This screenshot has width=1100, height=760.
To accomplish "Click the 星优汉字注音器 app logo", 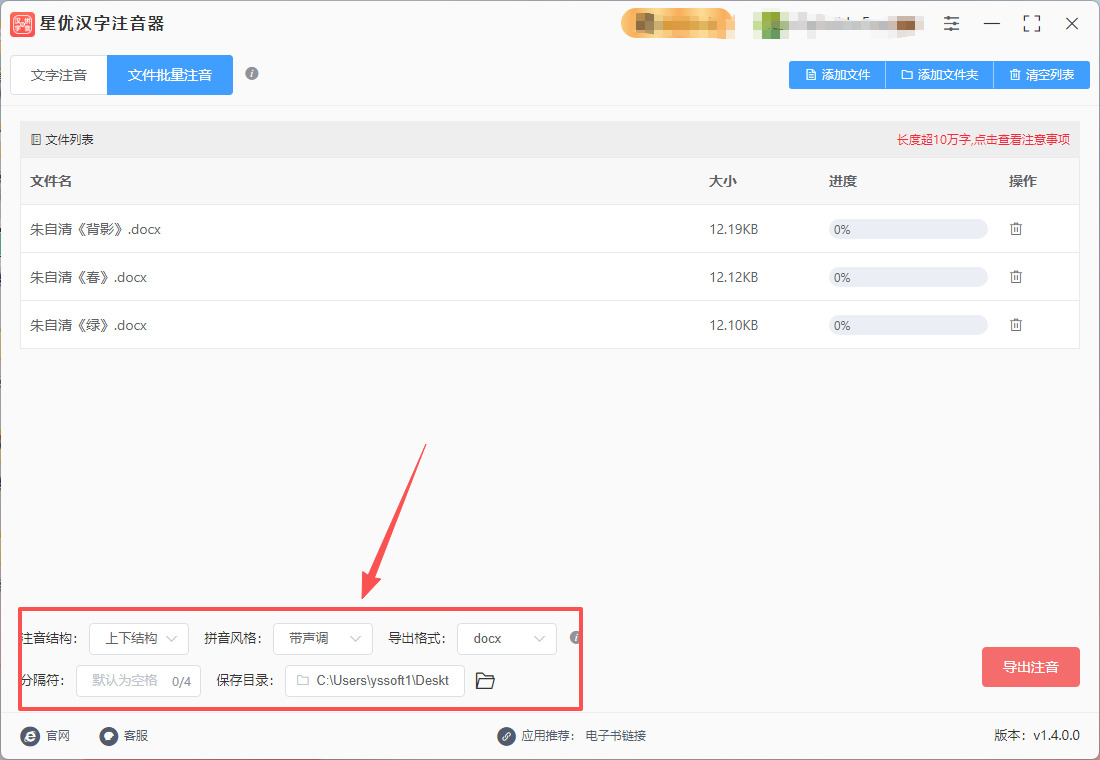I will 22,23.
